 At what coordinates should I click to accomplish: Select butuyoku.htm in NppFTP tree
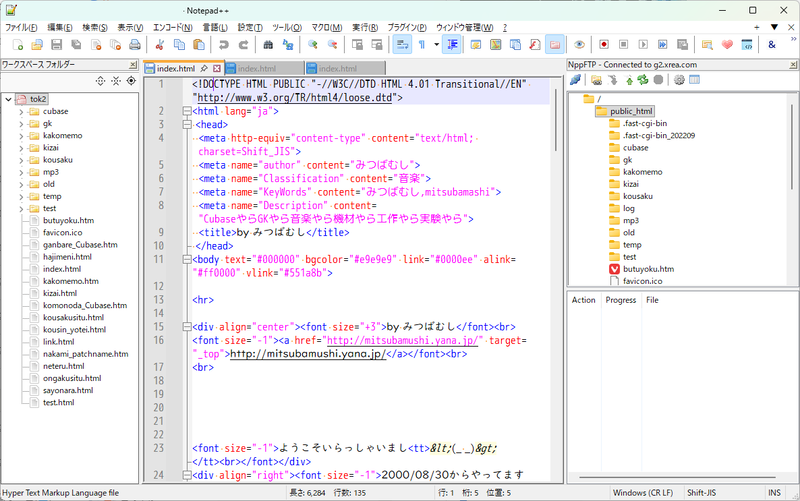click(648, 269)
